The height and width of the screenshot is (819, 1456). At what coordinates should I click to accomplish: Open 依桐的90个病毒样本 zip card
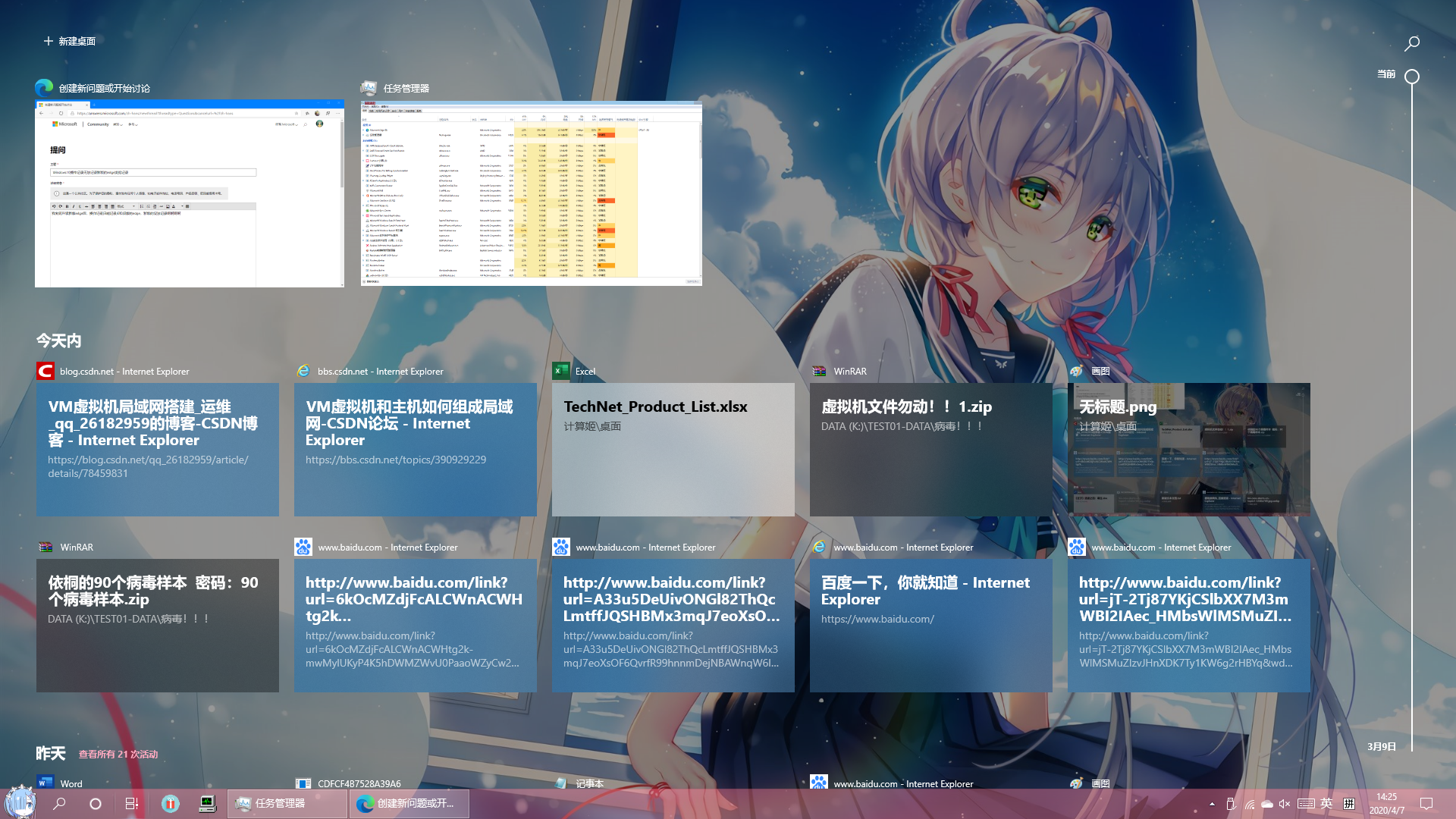click(158, 626)
